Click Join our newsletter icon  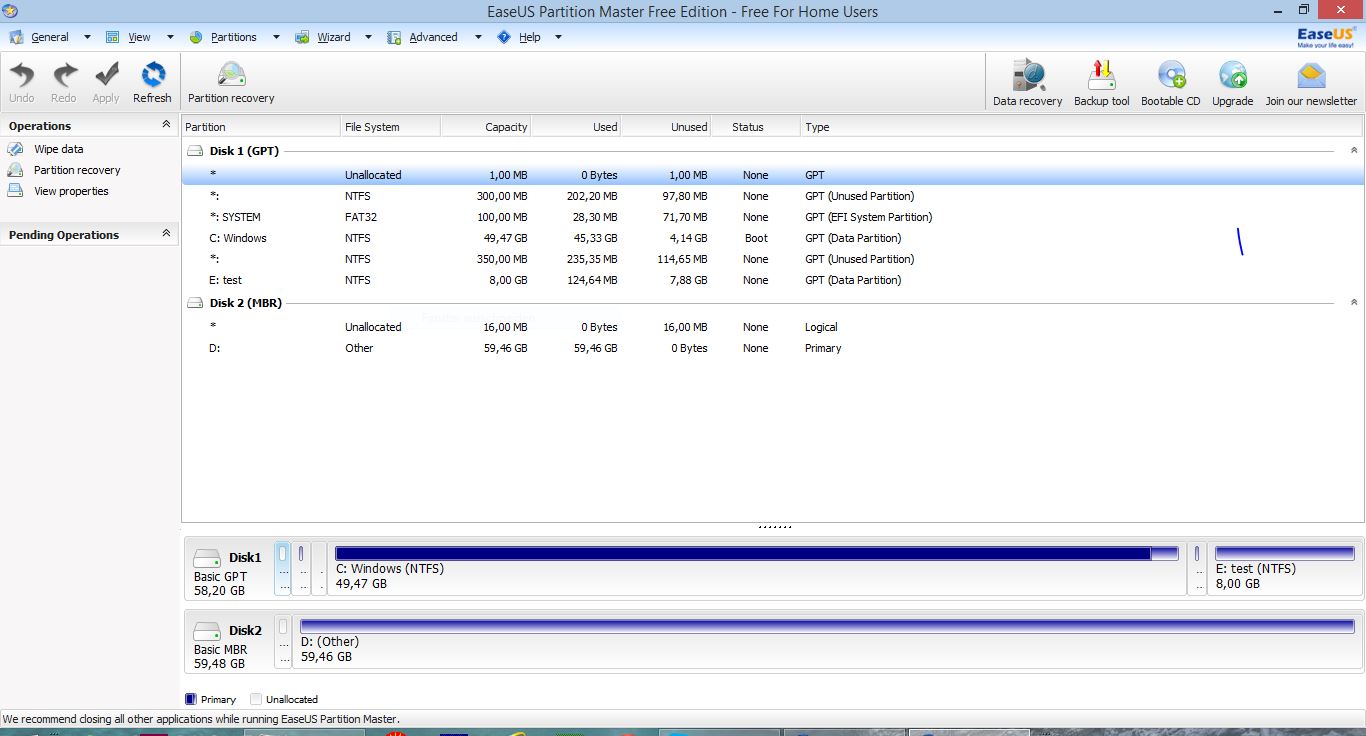click(x=1311, y=76)
